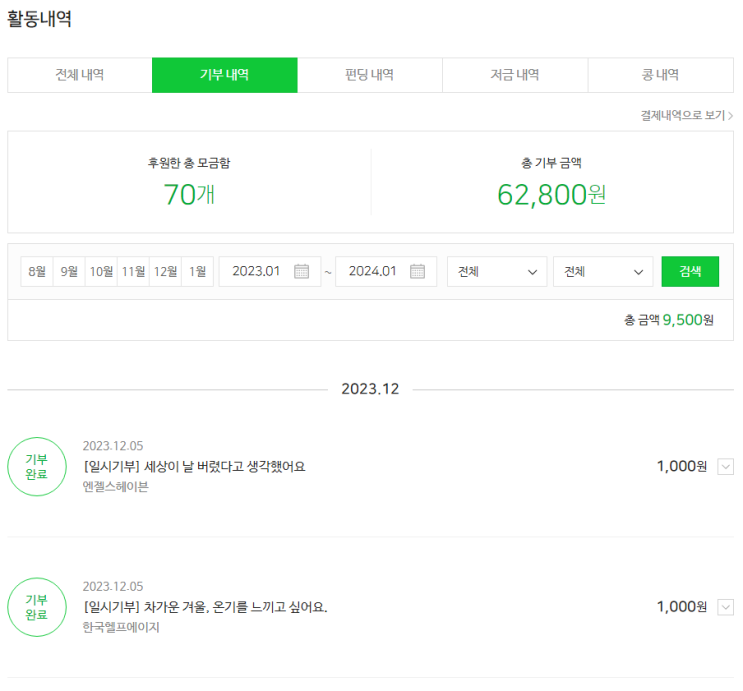Open the 세상이 날 버렸다고 생각했어요 donation title
743x691 pixels.
click(194, 466)
